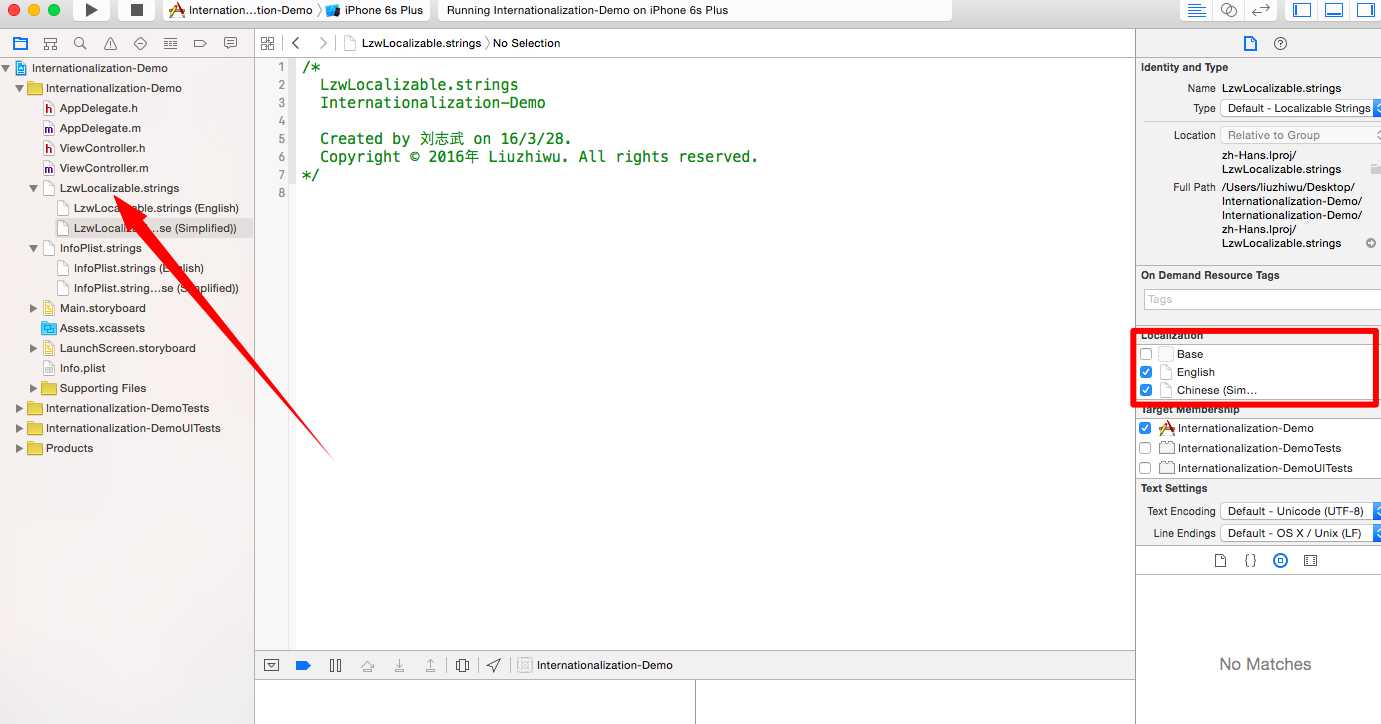Click the Internationalization-Demo scheme selector
Screen dimensions: 1381x724
tap(240, 10)
